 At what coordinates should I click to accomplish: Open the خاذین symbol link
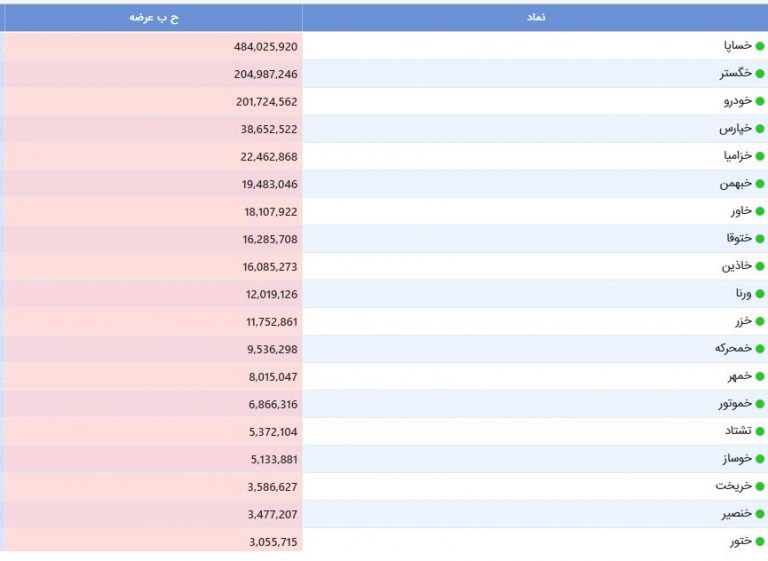(737, 266)
